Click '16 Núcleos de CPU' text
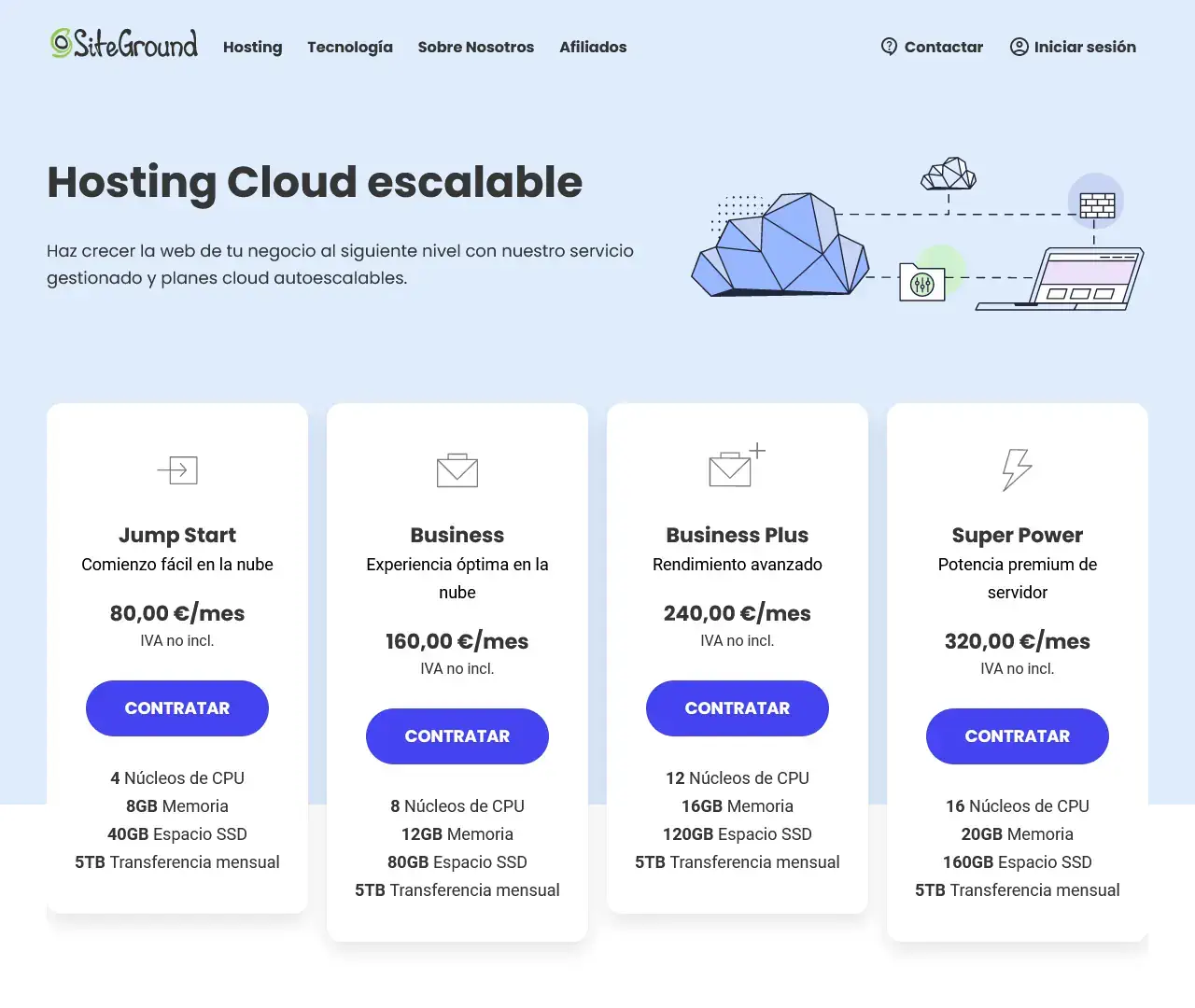Viewport: 1195px width, 1008px height. (1018, 806)
